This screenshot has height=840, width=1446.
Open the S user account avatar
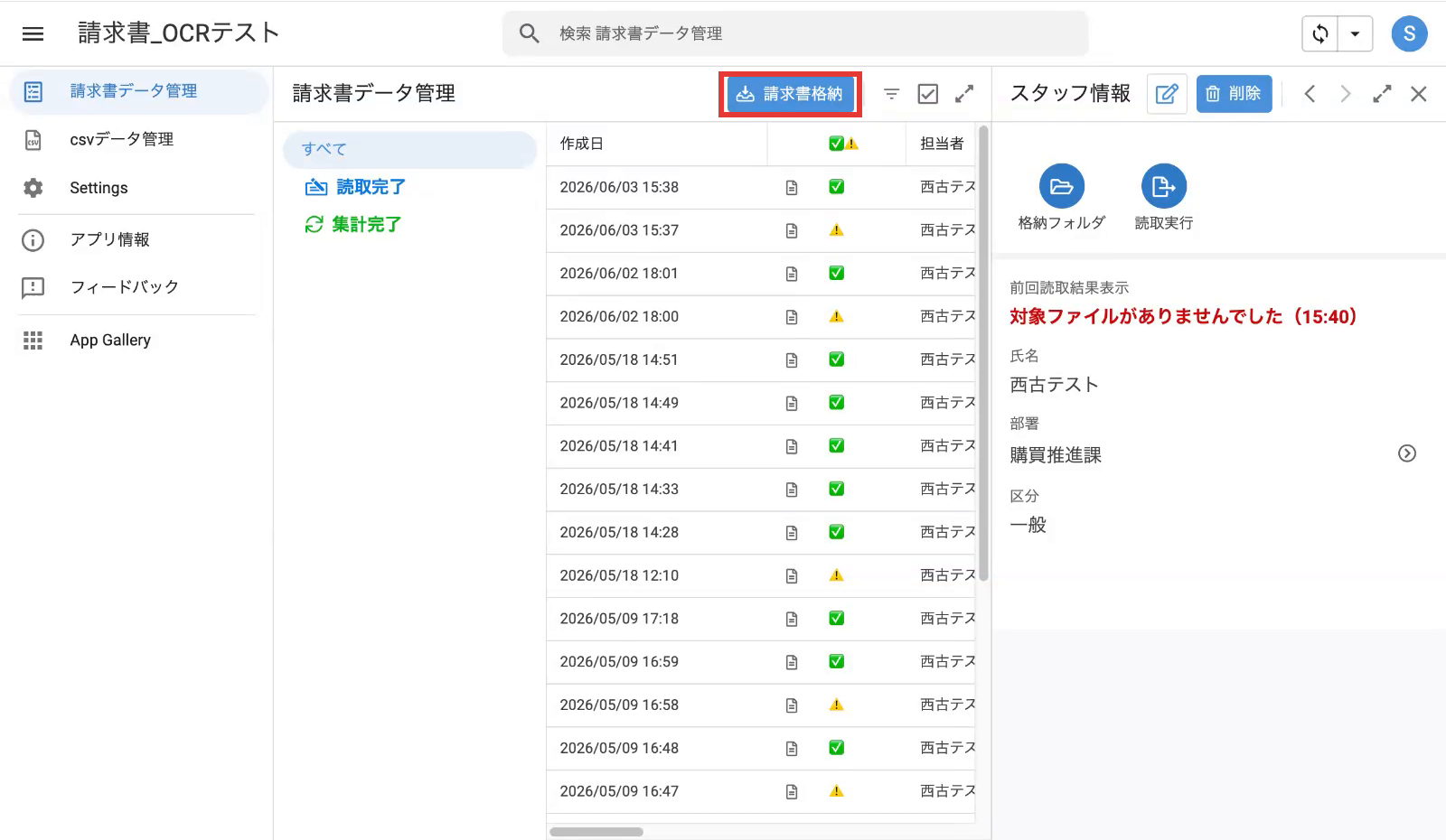[1409, 34]
